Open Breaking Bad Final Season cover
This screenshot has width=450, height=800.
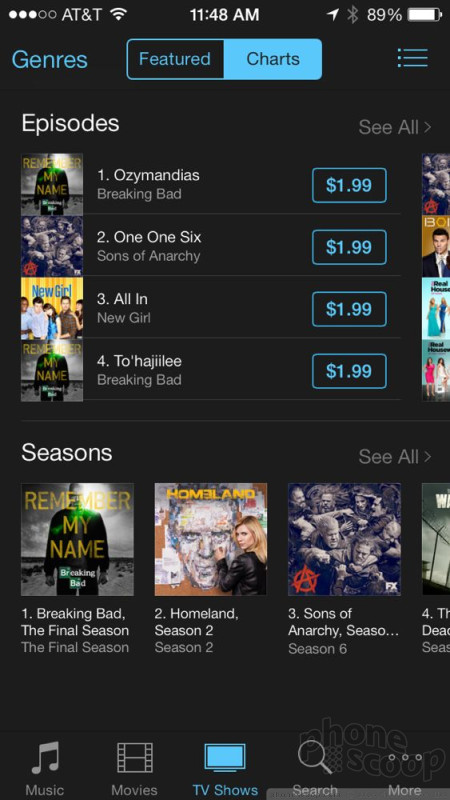click(77, 539)
